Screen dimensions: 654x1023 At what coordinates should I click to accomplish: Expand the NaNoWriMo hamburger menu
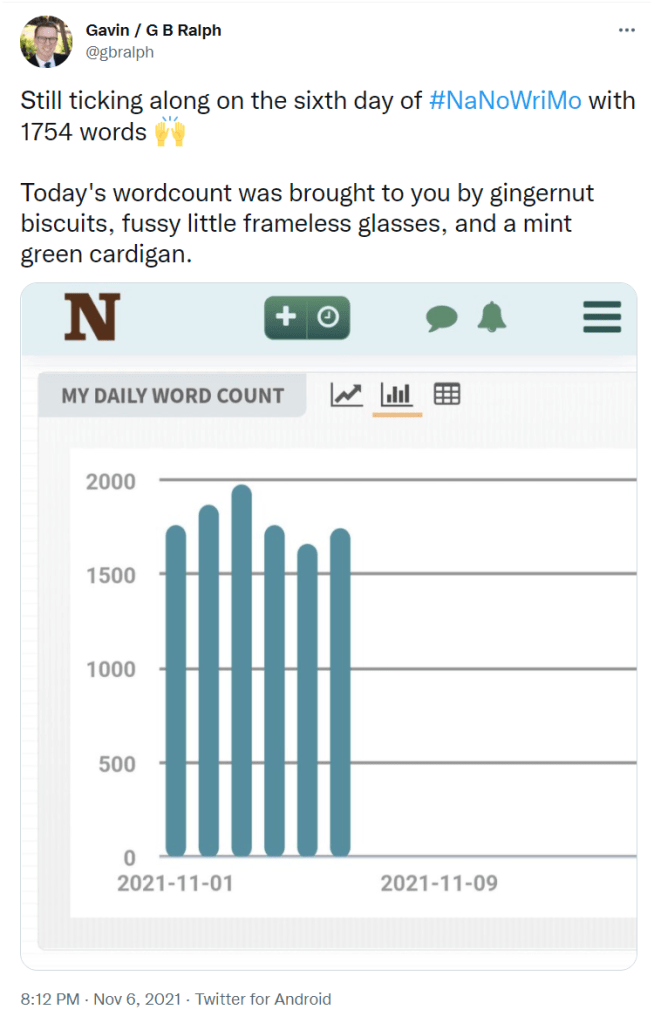coord(601,316)
